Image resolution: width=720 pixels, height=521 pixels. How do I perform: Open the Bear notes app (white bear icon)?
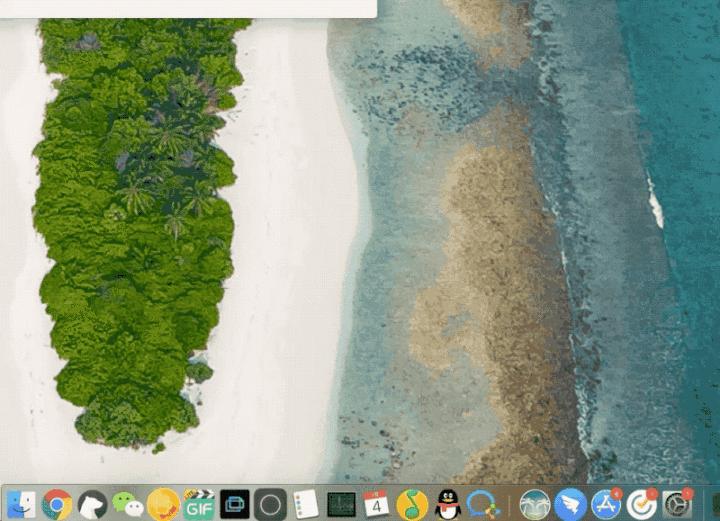pos(92,505)
